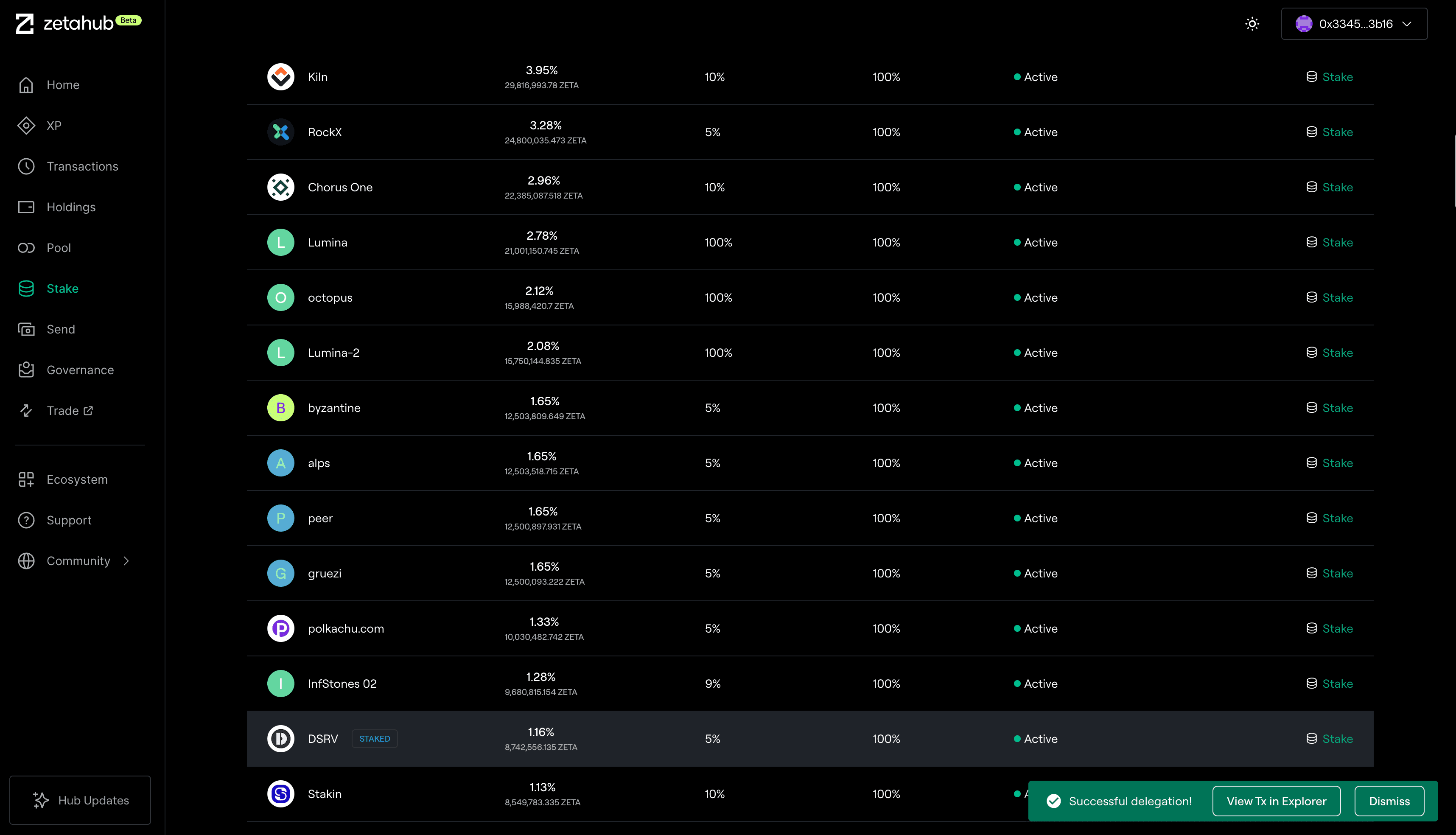Open the wallet address 0x3345...3b16 dropdown
The width and height of the screenshot is (1456, 835).
click(1354, 24)
